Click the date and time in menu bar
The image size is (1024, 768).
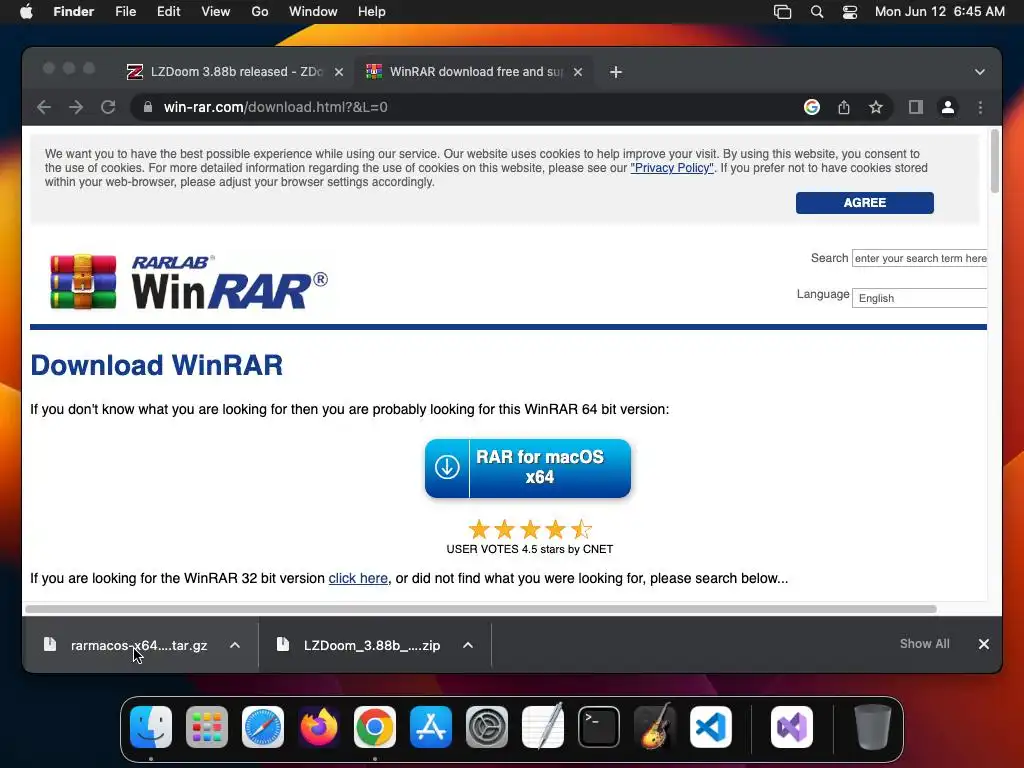tap(940, 12)
